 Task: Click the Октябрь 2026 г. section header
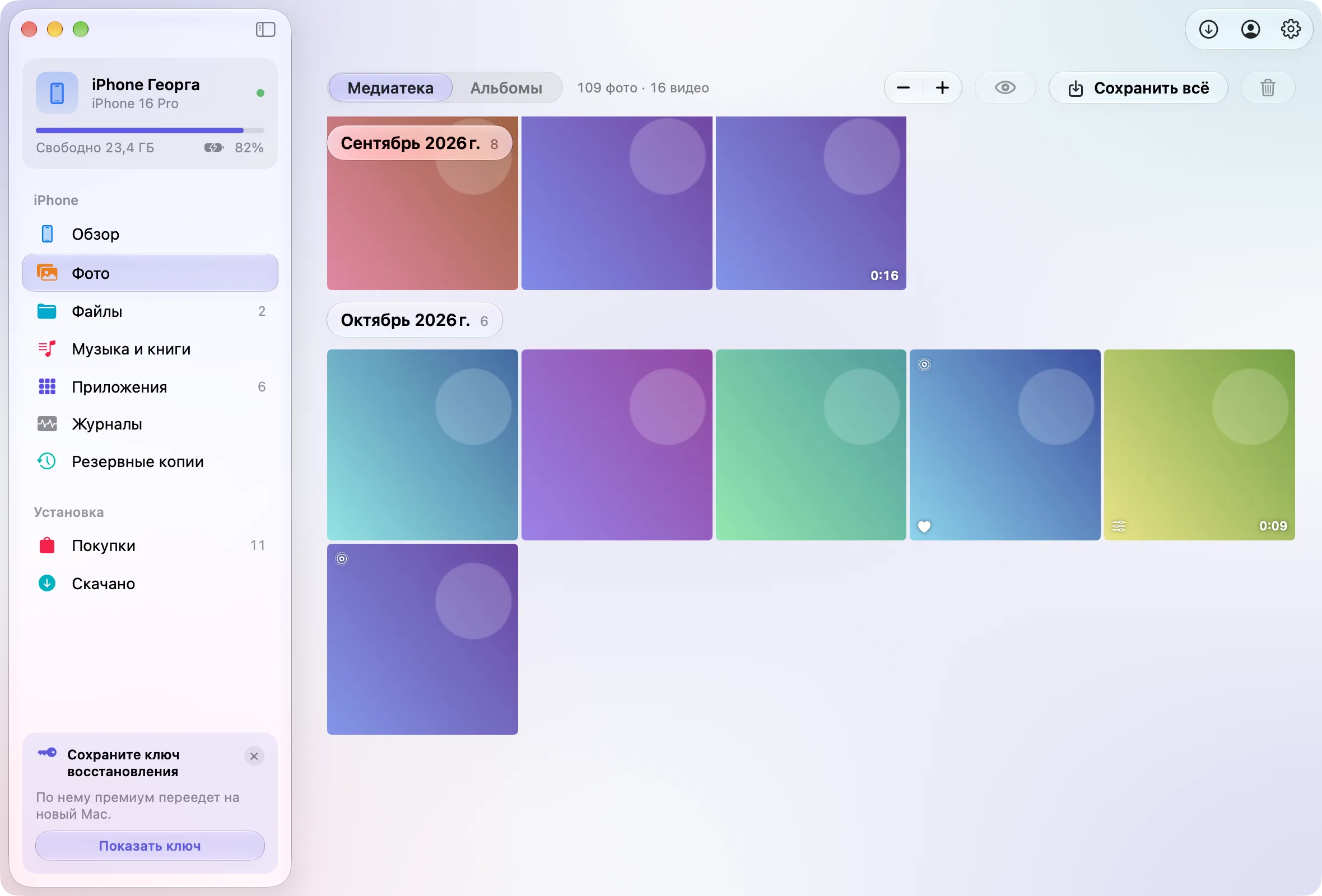pyautogui.click(x=415, y=320)
